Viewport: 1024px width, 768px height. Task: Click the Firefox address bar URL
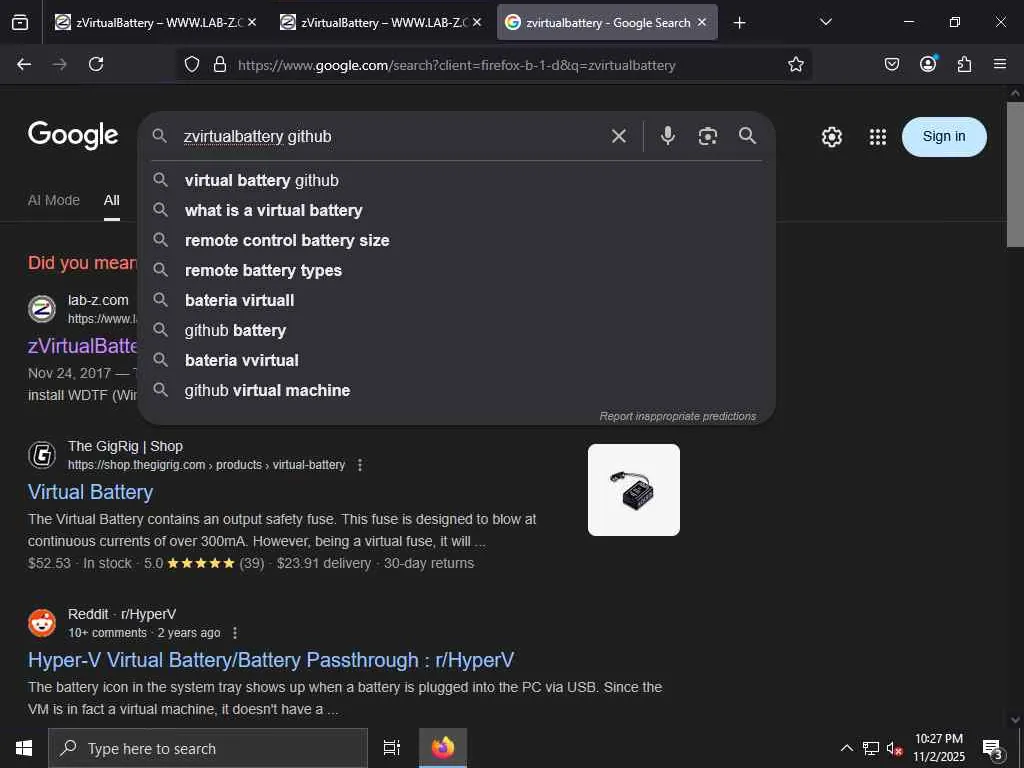click(456, 65)
